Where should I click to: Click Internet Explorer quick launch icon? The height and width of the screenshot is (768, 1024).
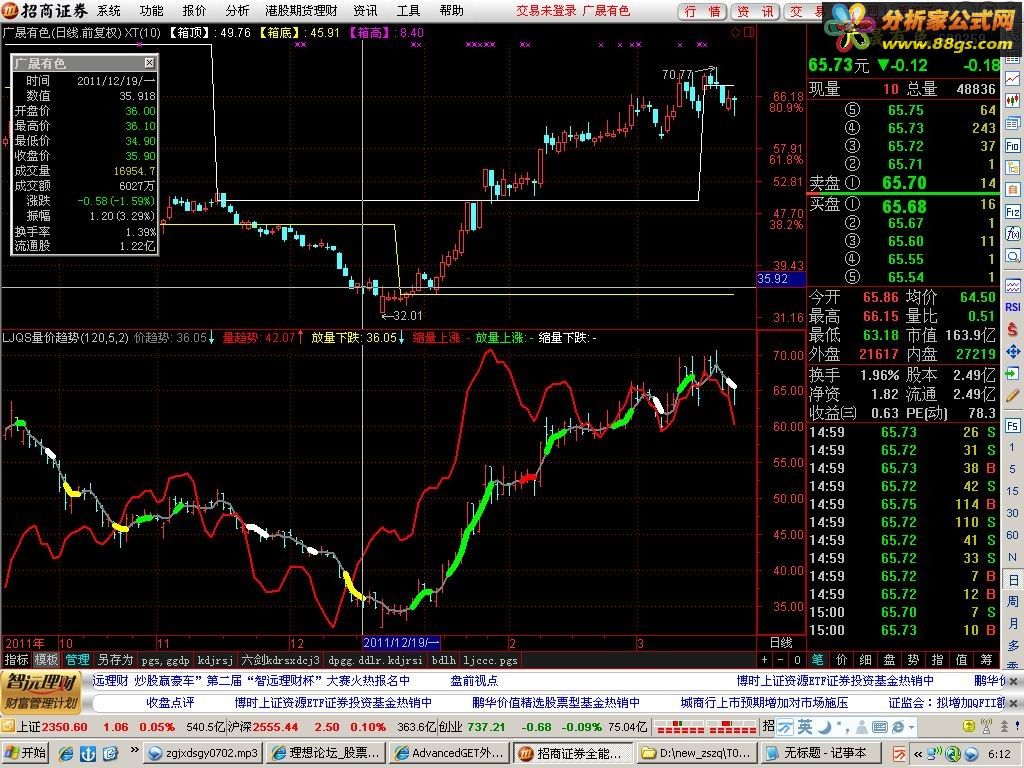tap(66, 753)
